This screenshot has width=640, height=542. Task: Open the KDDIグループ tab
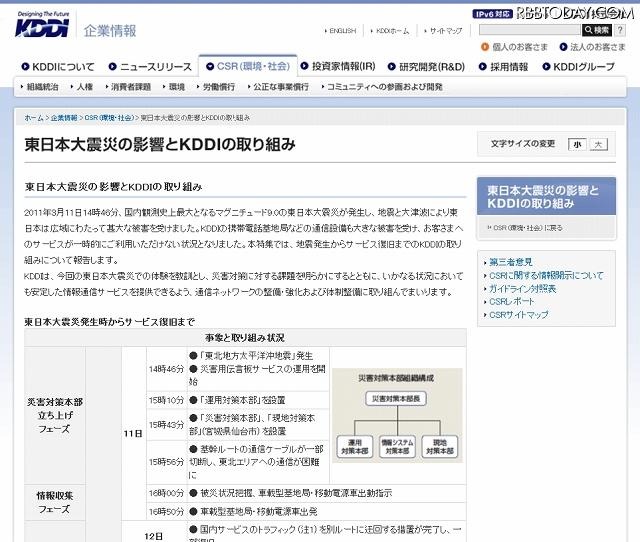point(579,67)
